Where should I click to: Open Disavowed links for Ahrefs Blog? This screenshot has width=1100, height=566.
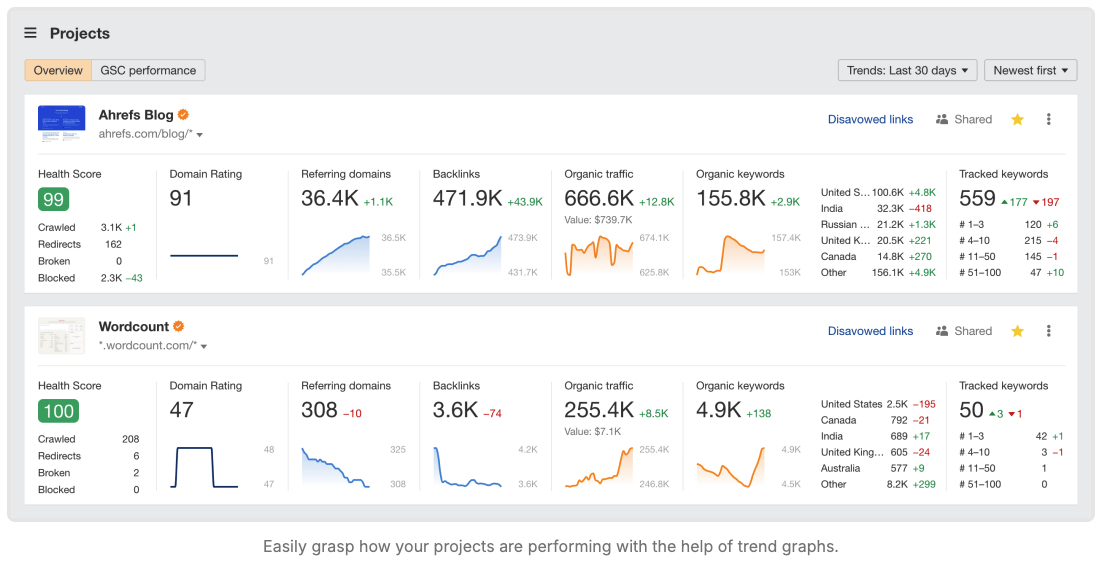(x=870, y=119)
